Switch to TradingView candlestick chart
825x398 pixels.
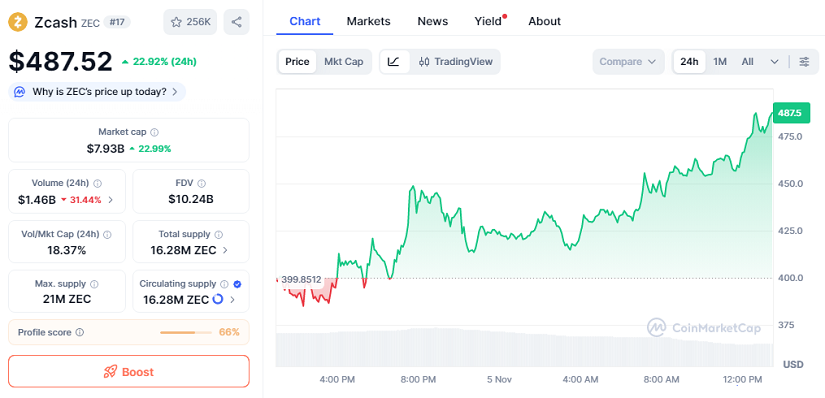[456, 62]
